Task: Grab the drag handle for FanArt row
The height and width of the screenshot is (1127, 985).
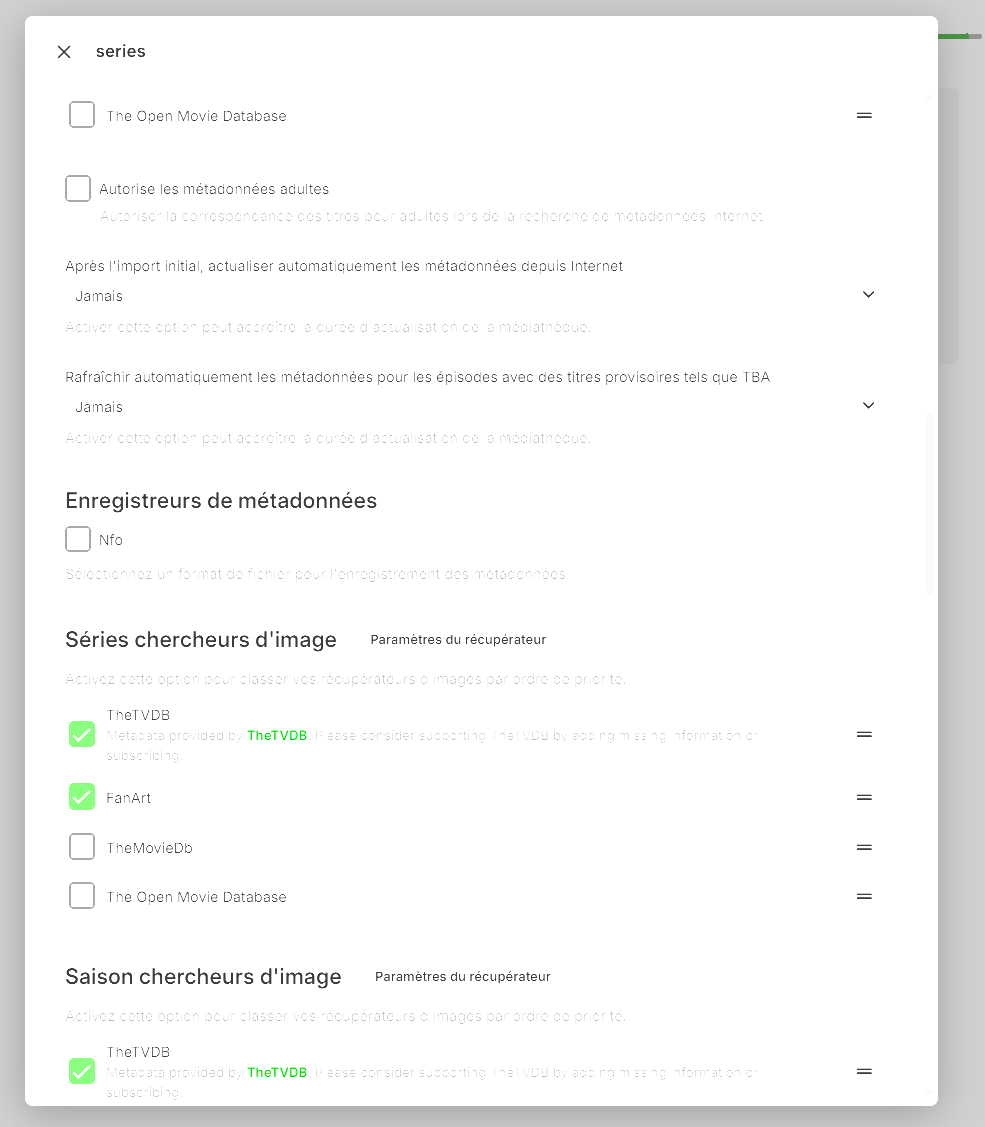Action: pos(864,797)
